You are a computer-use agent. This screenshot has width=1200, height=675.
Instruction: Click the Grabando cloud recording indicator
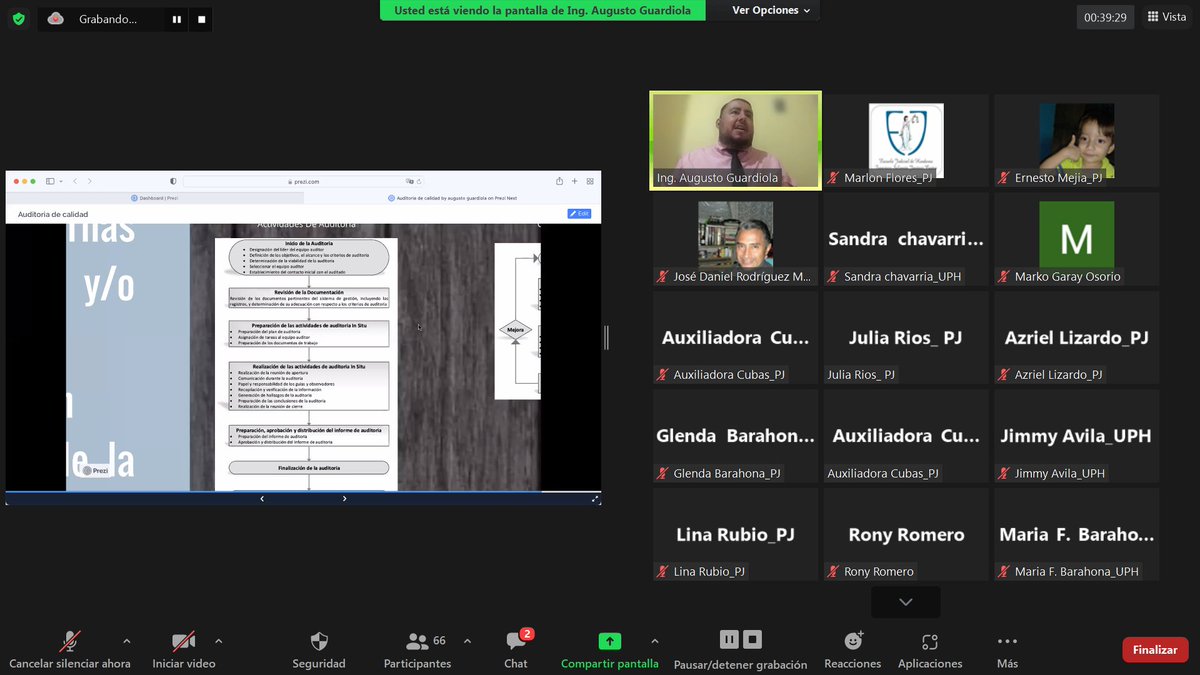pos(94,18)
